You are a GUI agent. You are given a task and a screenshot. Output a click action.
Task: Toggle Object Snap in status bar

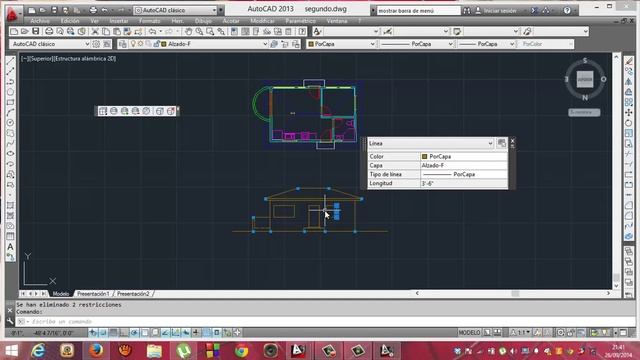coord(144,333)
